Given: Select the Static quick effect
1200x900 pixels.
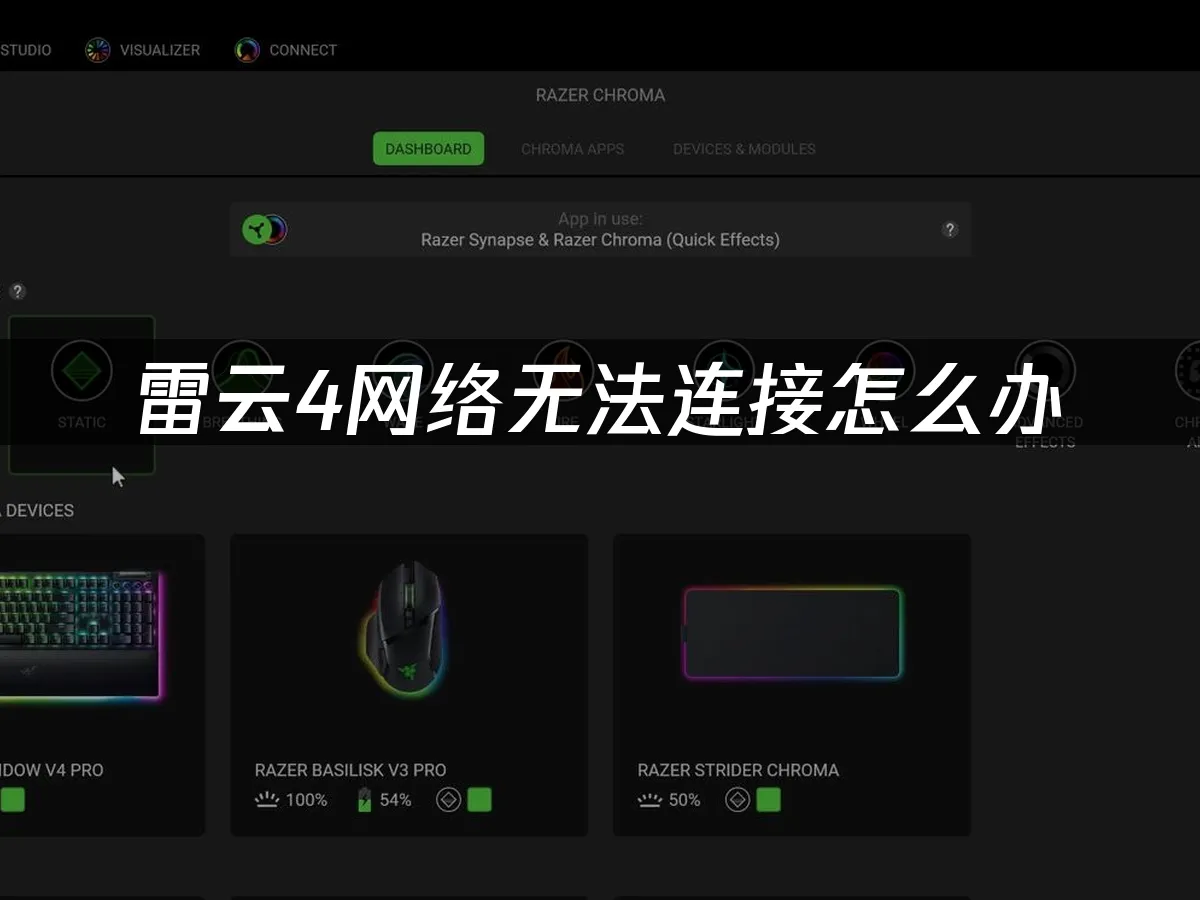Looking at the screenshot, I should [x=81, y=394].
